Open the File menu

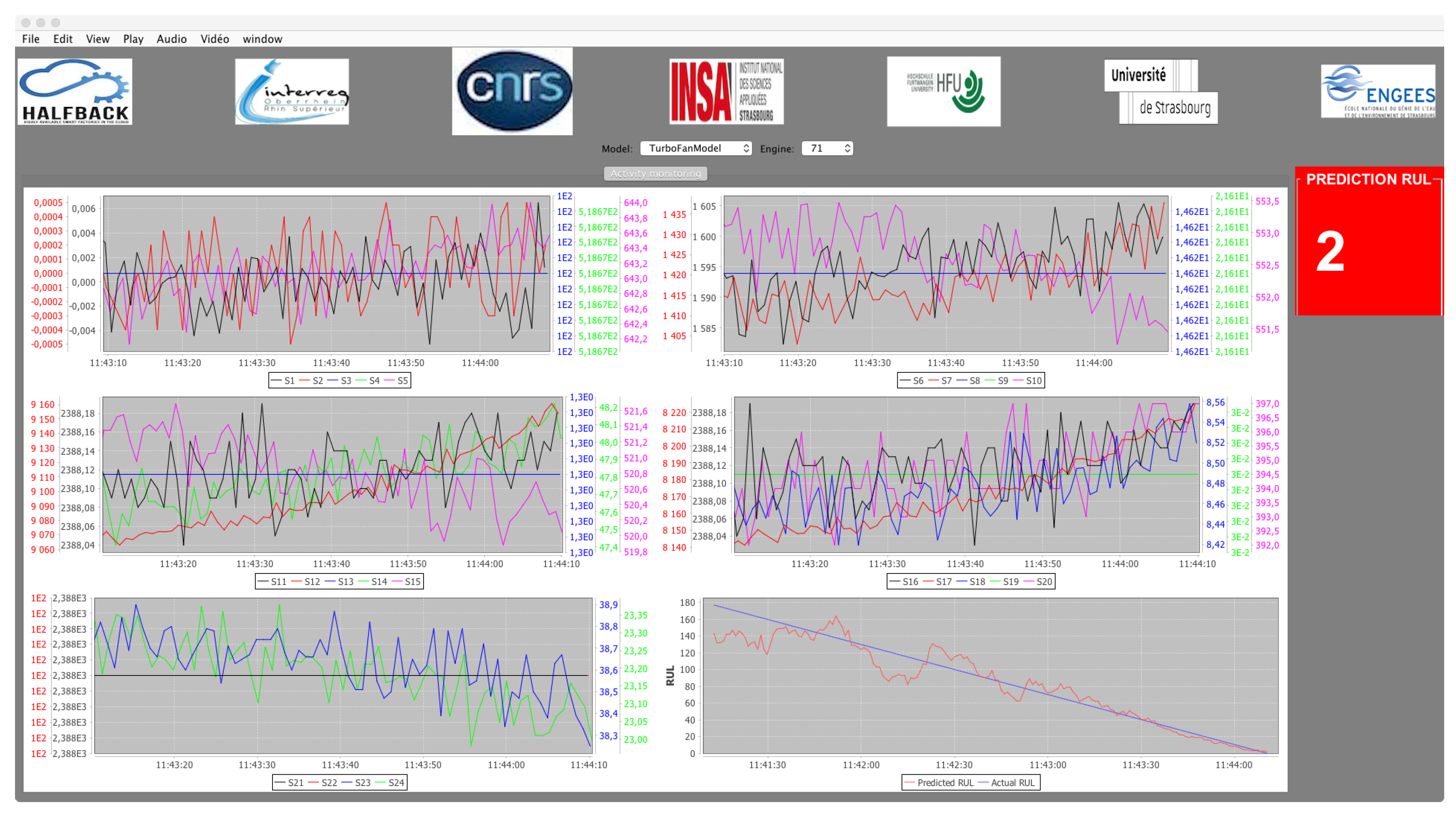30,39
